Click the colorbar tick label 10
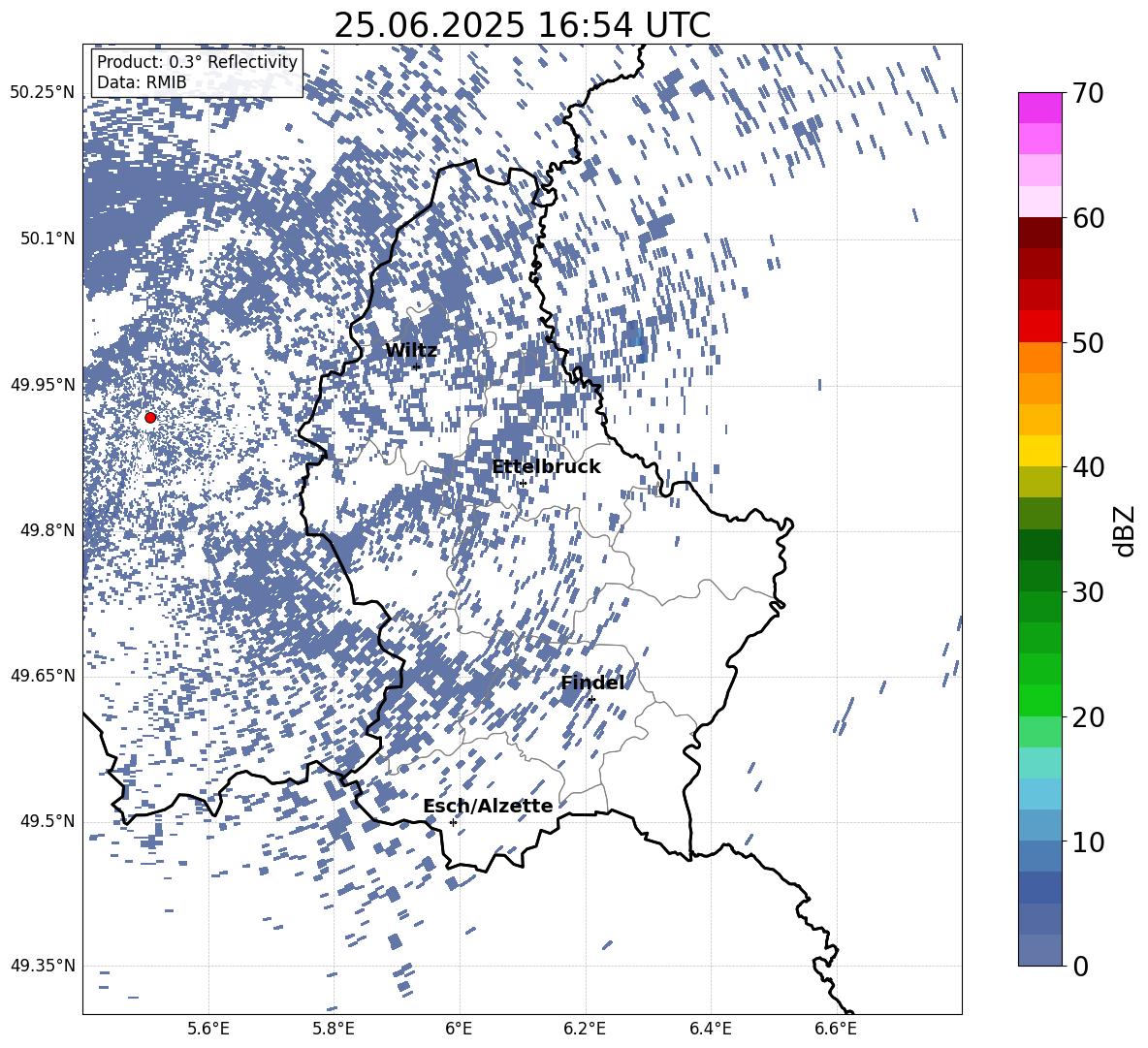This screenshot has height=1048, width=1148. [1089, 842]
